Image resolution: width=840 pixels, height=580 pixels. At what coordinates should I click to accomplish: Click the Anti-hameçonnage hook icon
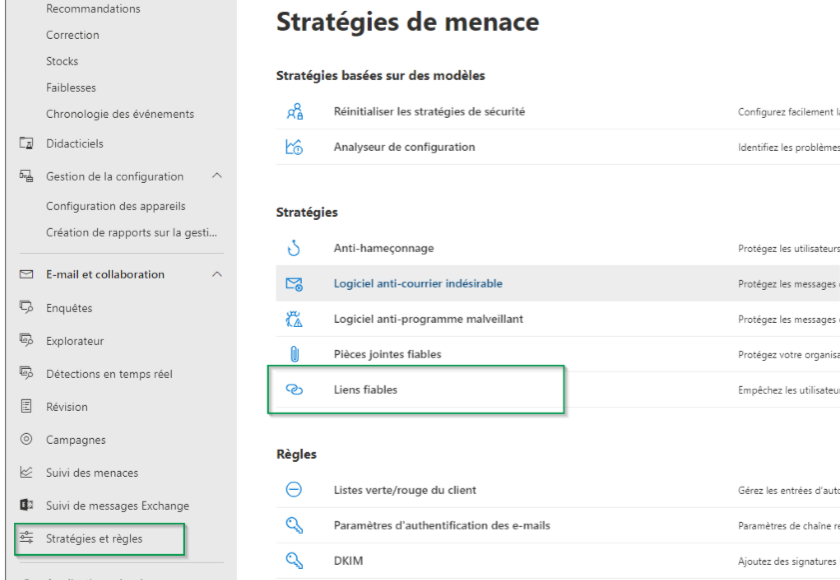[x=294, y=248]
